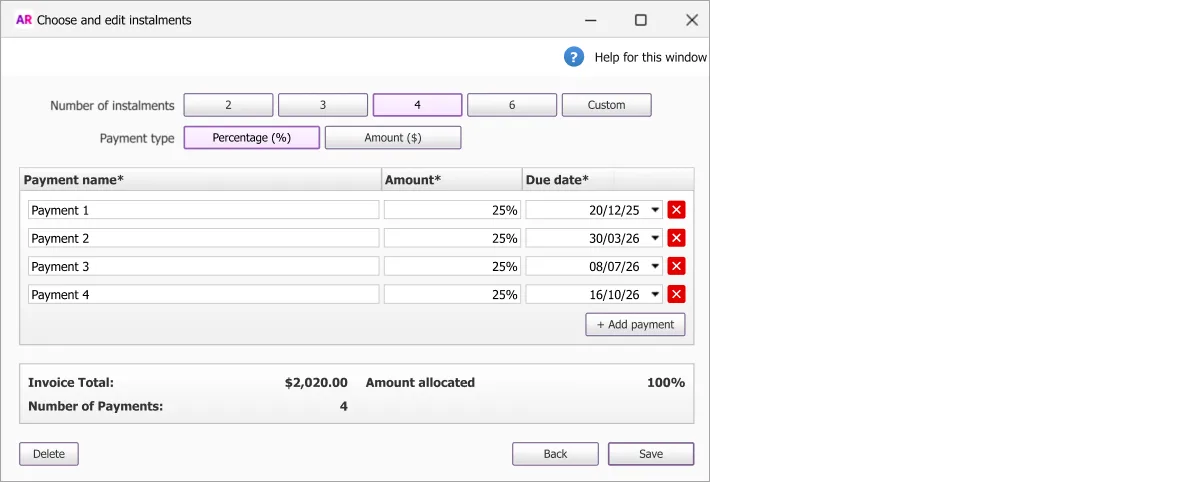Save the instalment plan
This screenshot has height=482, width=1187.
coord(651,454)
